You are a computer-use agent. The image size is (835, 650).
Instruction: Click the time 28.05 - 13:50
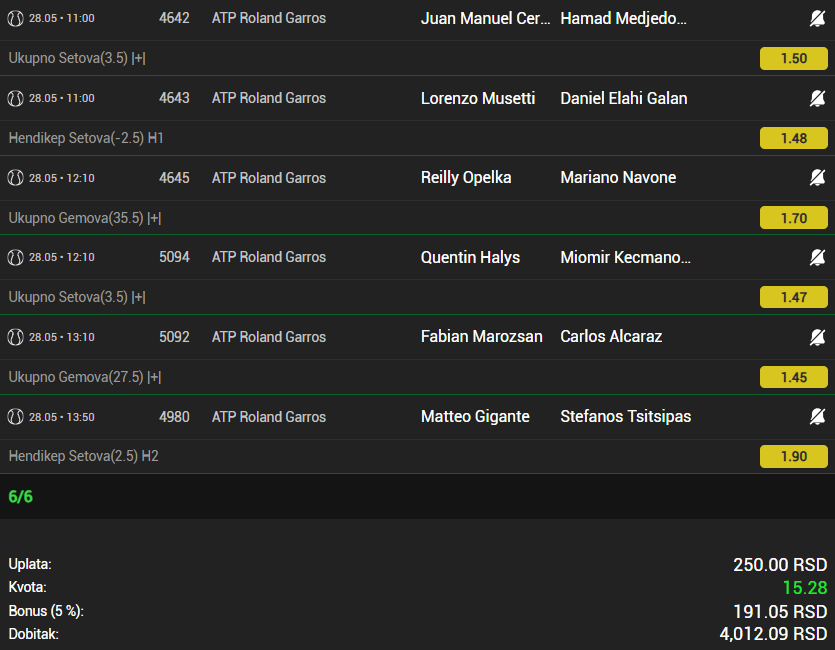(62, 417)
